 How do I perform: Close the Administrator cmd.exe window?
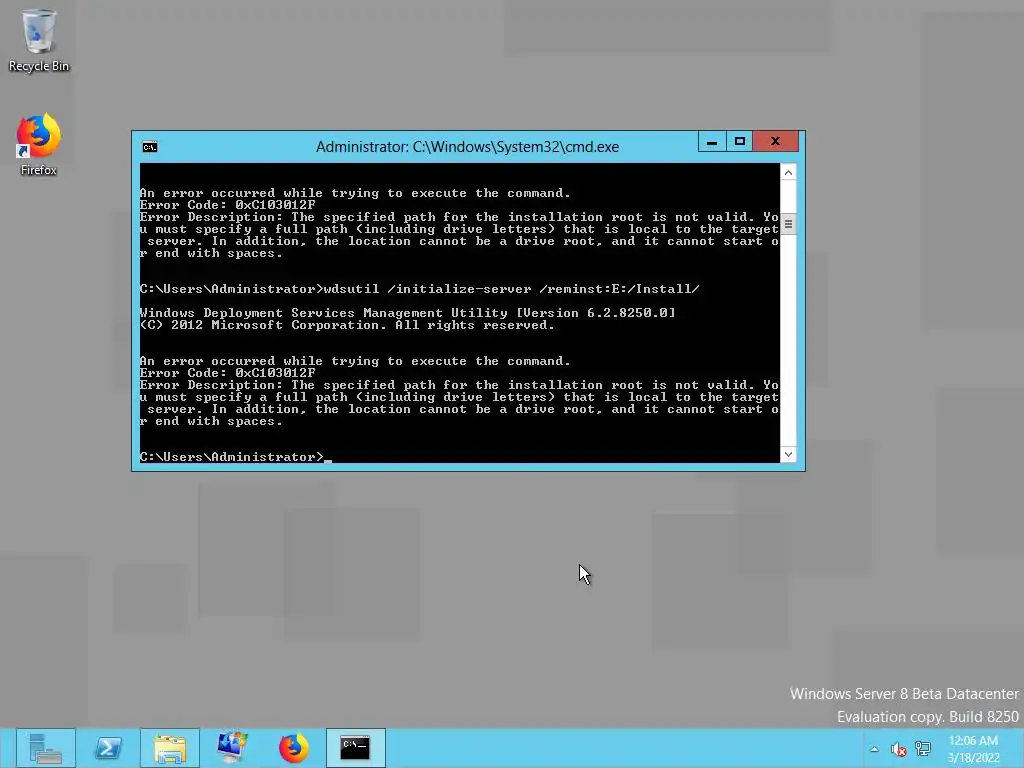pos(775,142)
